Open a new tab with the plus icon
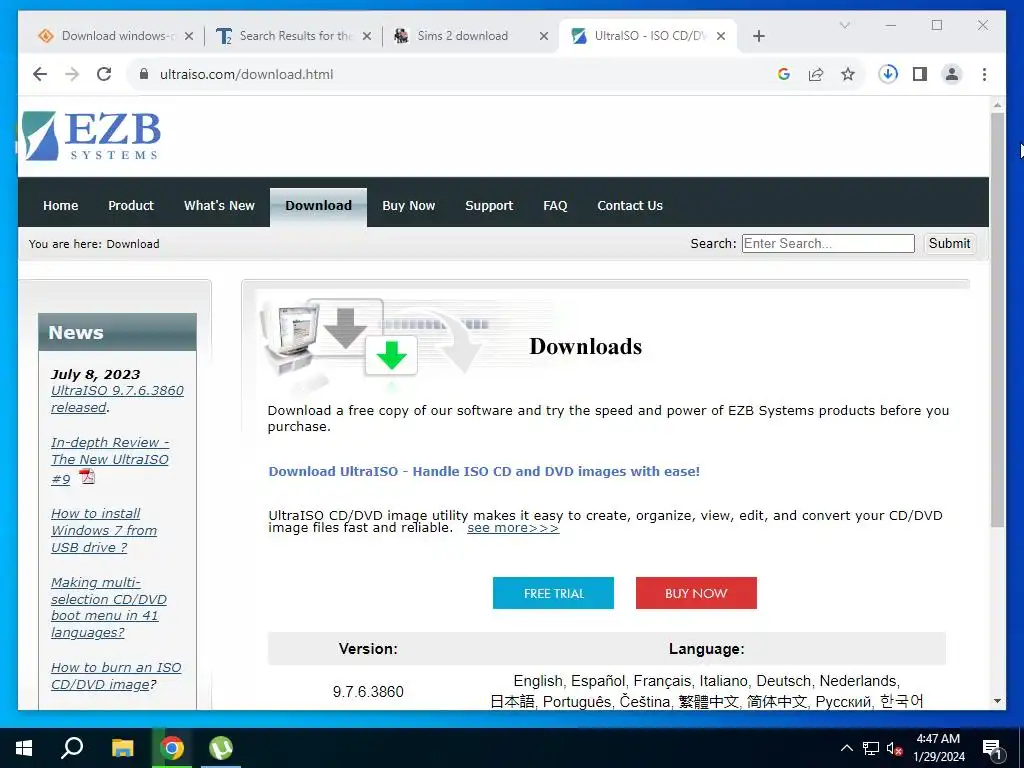The height and width of the screenshot is (768, 1024). [758, 36]
